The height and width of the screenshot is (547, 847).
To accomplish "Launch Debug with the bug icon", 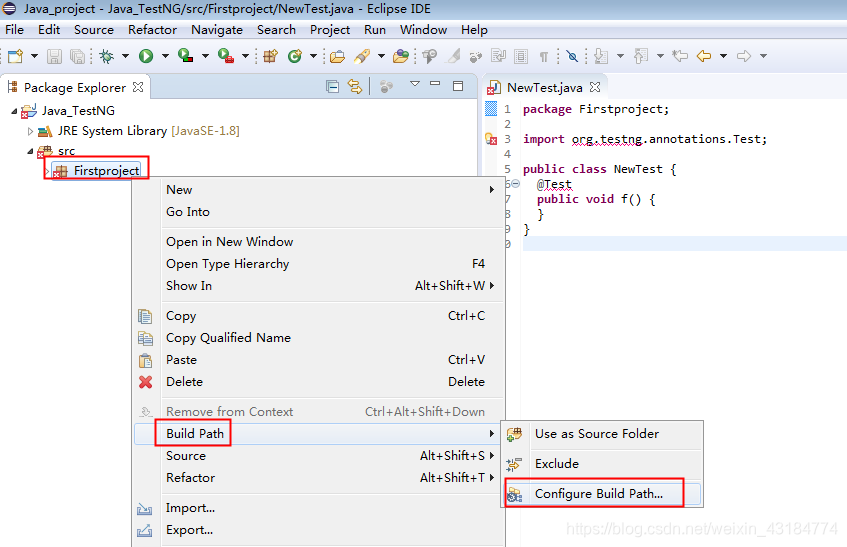I will [x=106, y=56].
